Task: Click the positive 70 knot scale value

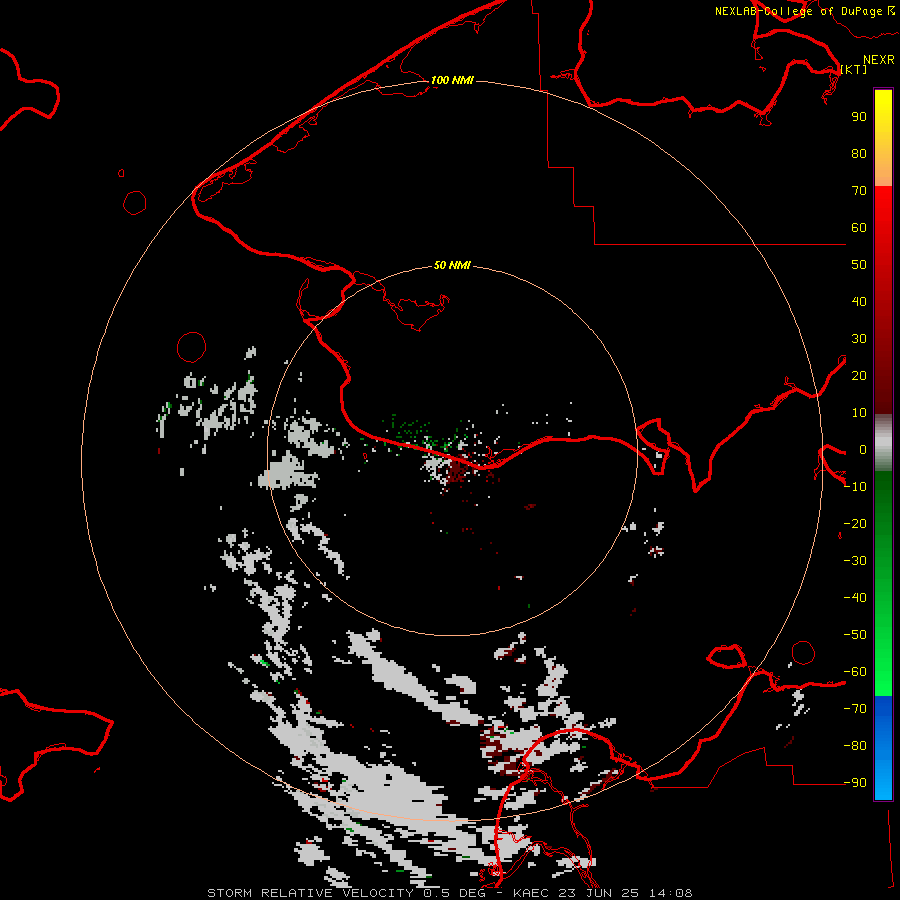Action: click(x=859, y=191)
